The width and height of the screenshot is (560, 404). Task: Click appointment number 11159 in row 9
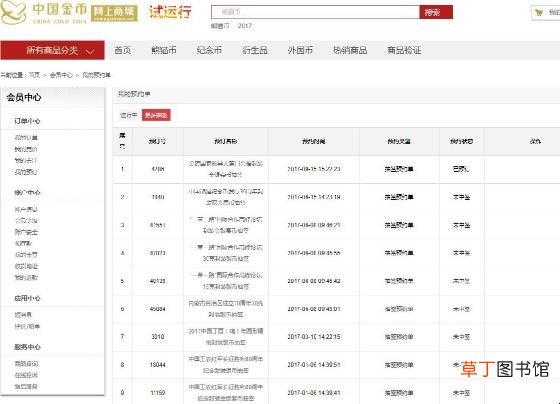click(x=158, y=393)
